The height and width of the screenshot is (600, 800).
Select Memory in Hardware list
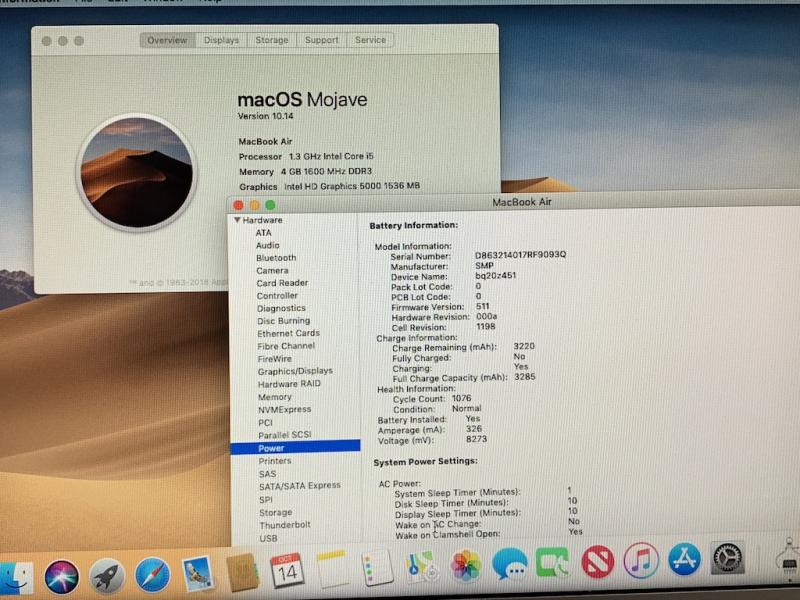click(x=274, y=396)
